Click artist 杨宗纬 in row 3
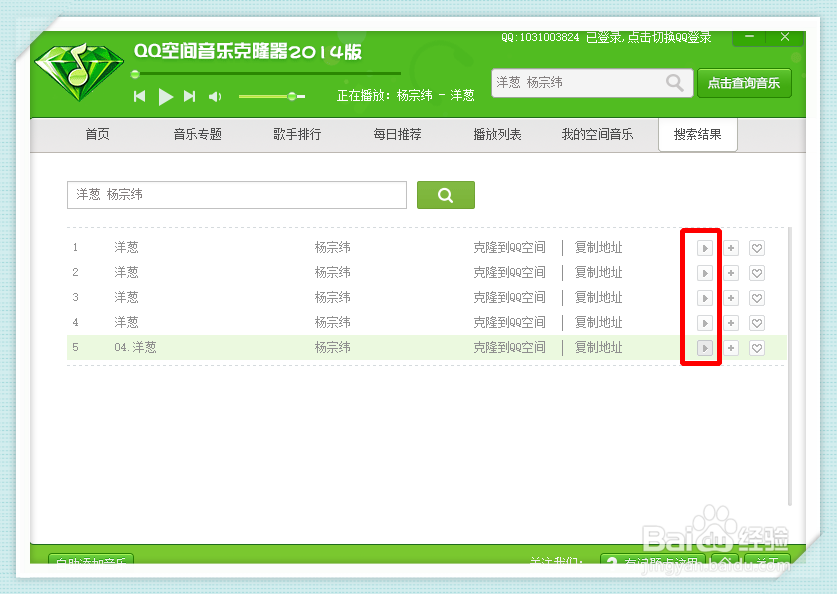This screenshot has width=837, height=594. [333, 297]
